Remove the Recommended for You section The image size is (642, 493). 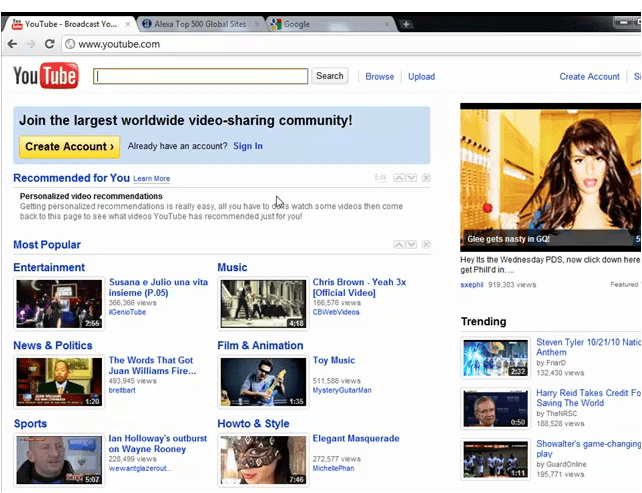tap(426, 178)
